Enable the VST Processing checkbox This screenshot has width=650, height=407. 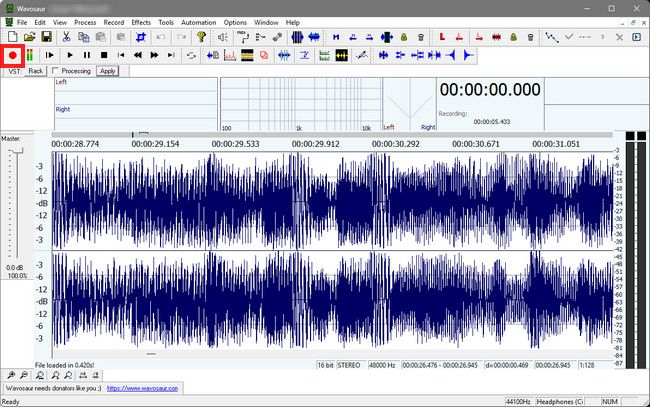[55, 71]
